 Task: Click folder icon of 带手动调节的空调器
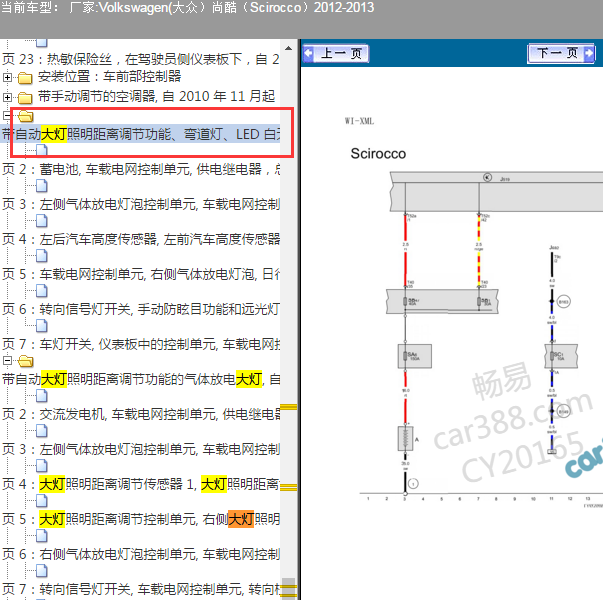tap(25, 97)
